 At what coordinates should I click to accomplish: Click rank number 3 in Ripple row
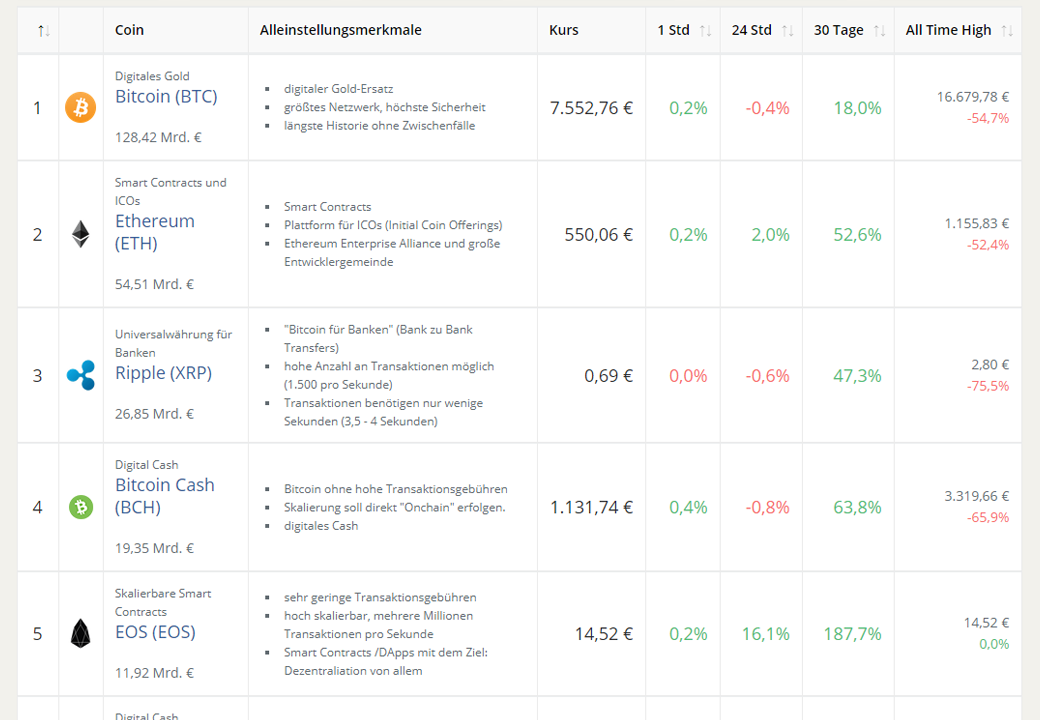pyautogui.click(x=38, y=375)
